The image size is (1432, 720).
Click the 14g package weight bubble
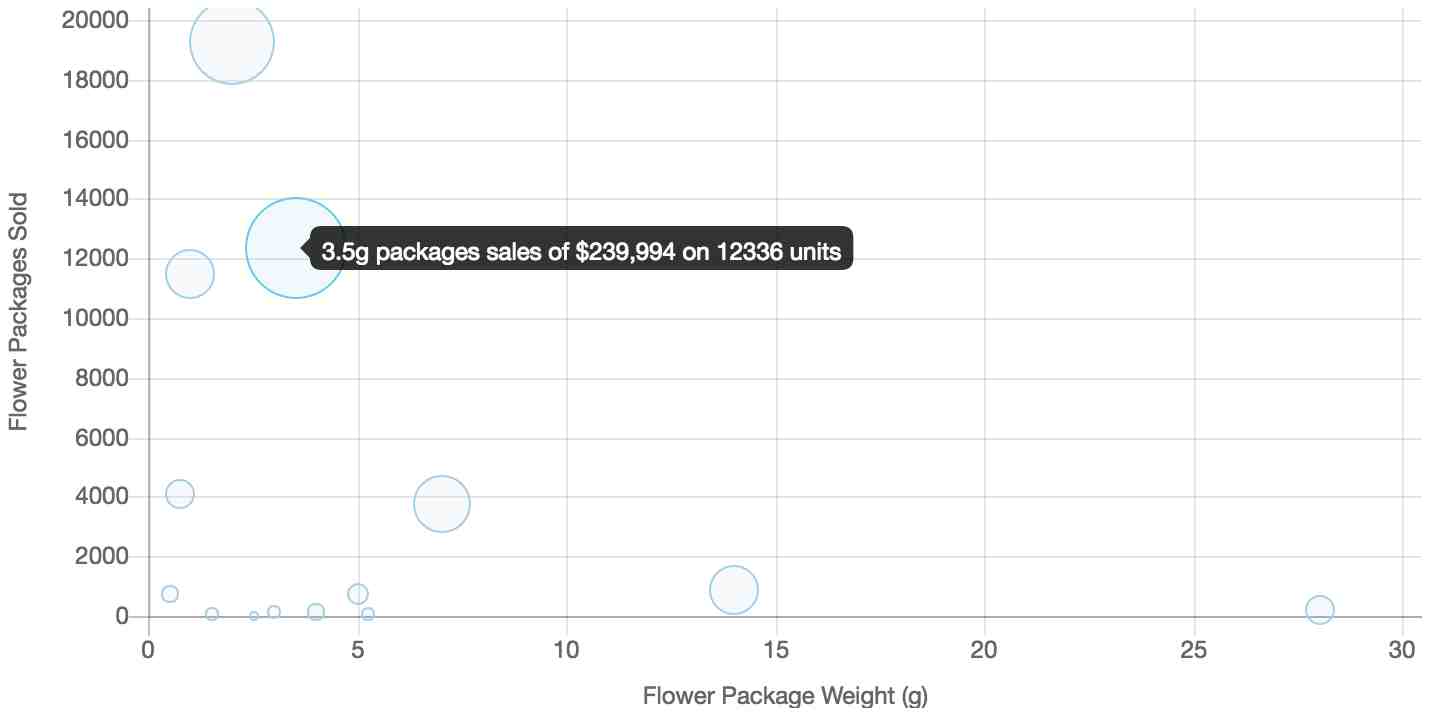734,590
